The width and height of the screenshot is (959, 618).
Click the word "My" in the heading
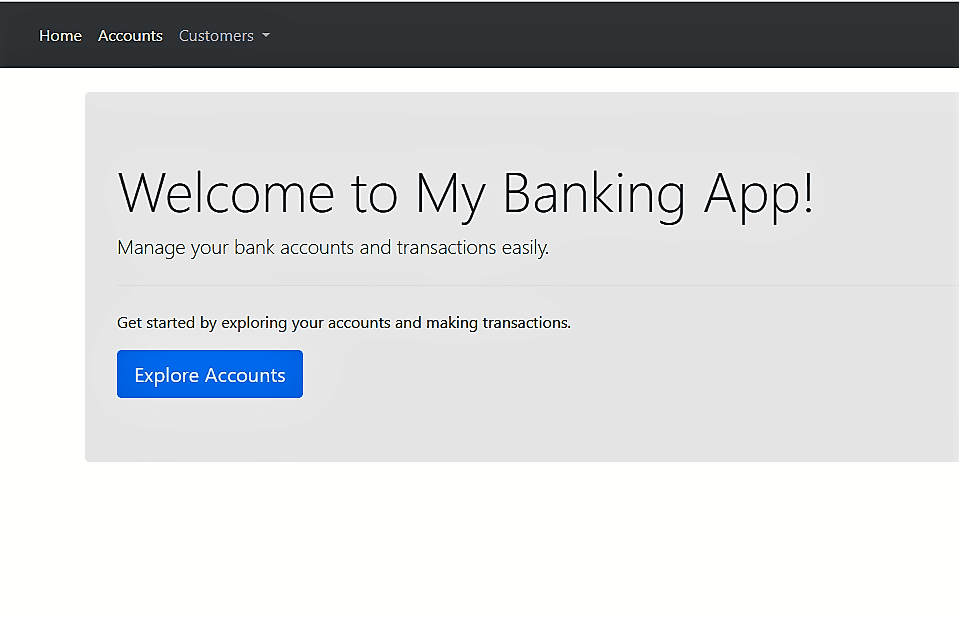pos(450,196)
